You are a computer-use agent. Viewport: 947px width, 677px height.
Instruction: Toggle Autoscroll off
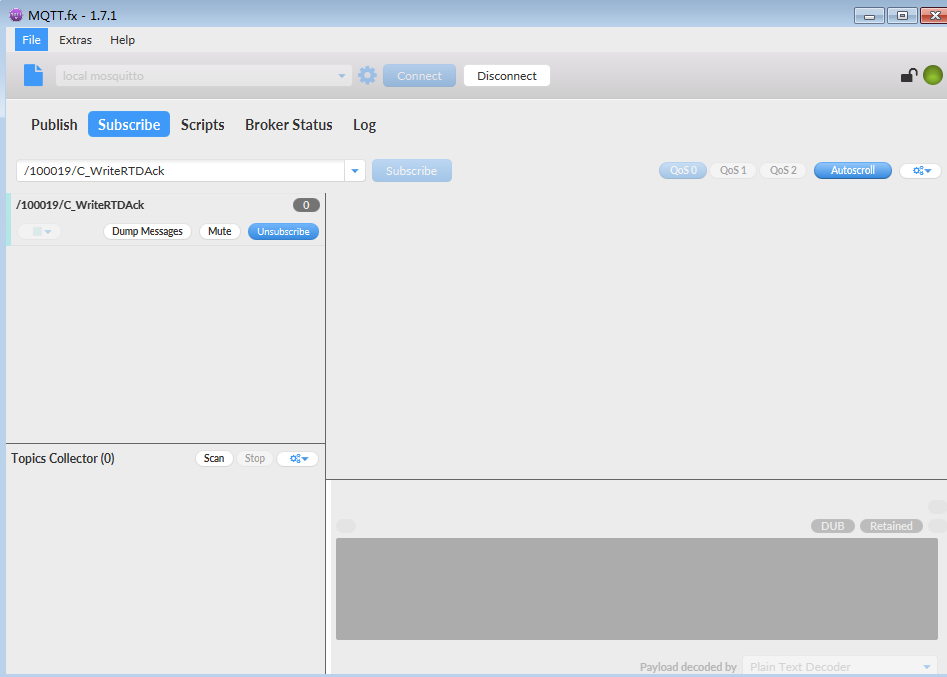pyautogui.click(x=853, y=171)
